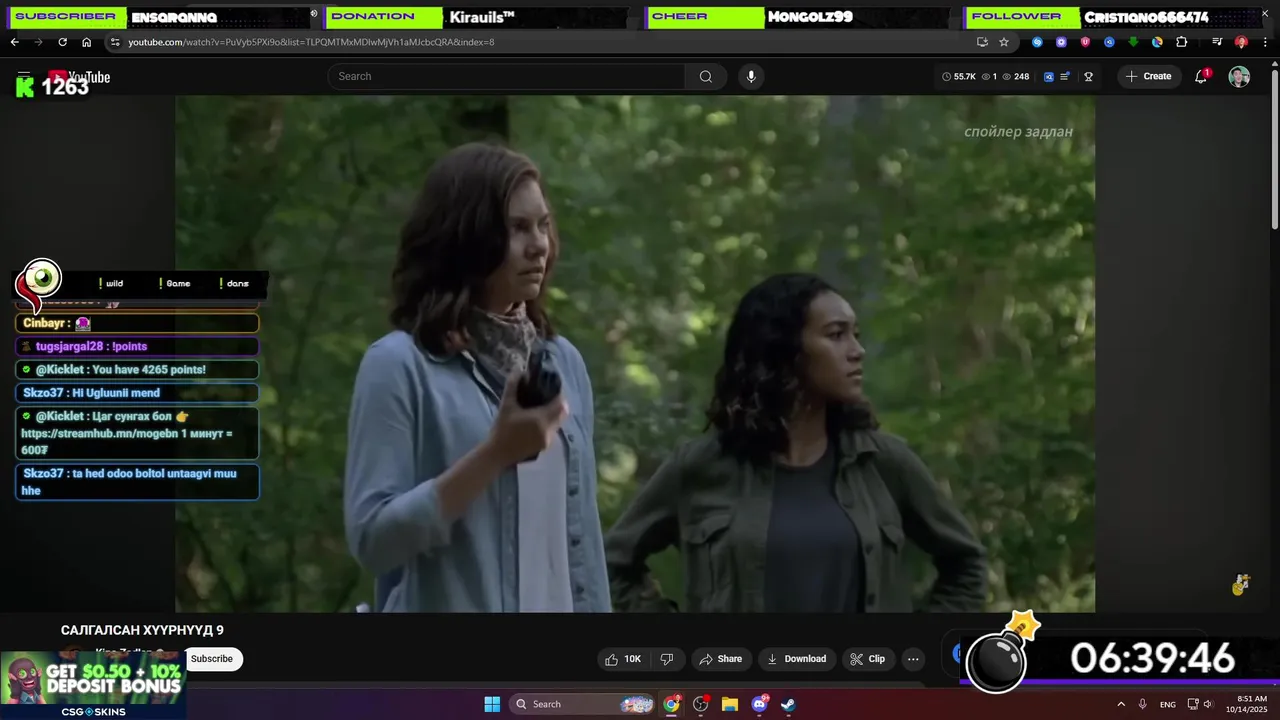This screenshot has height=720, width=1280.
Task: Reload the current YouTube page
Action: click(62, 42)
